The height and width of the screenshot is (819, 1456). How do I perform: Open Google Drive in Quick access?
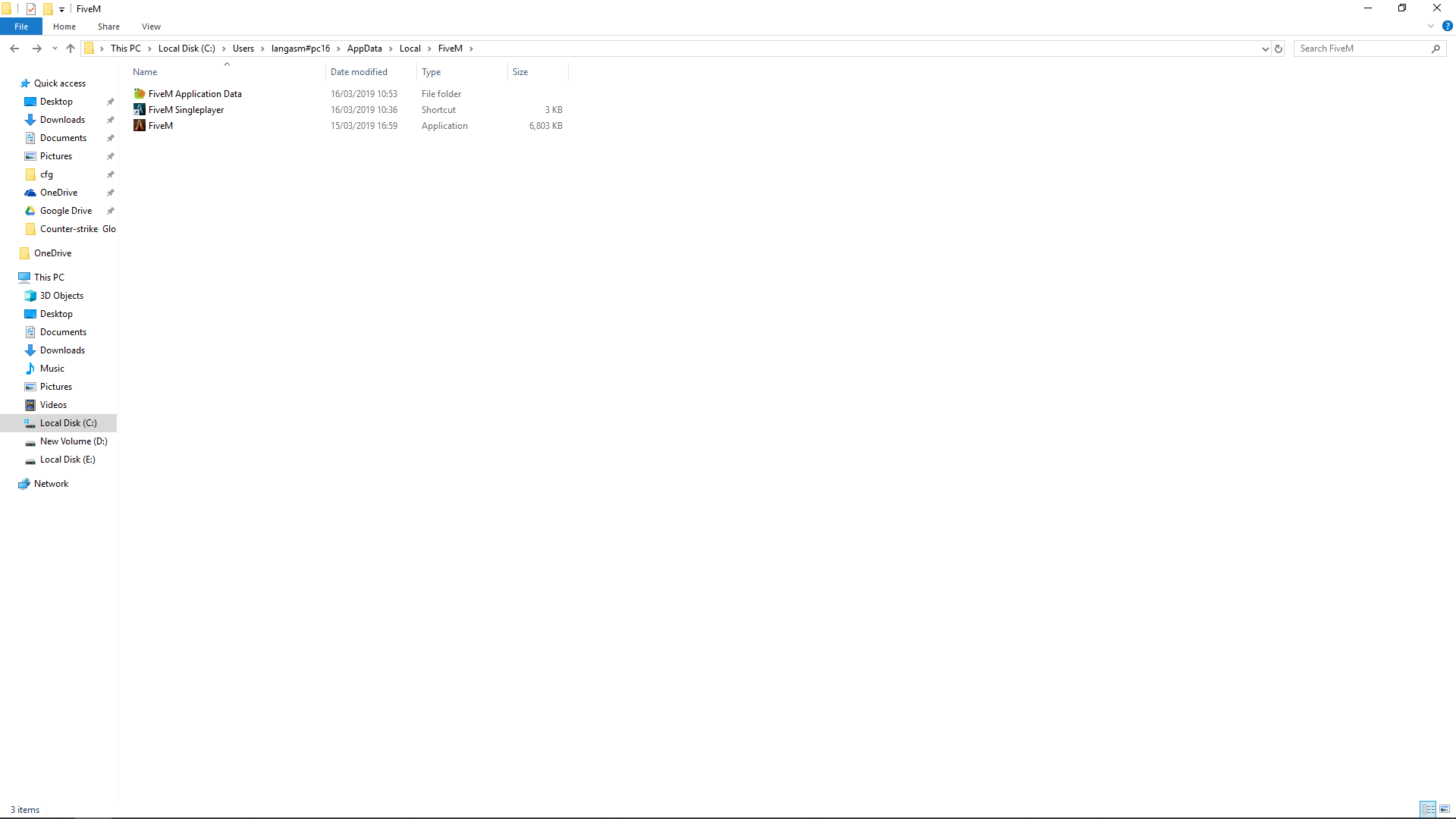pos(66,211)
